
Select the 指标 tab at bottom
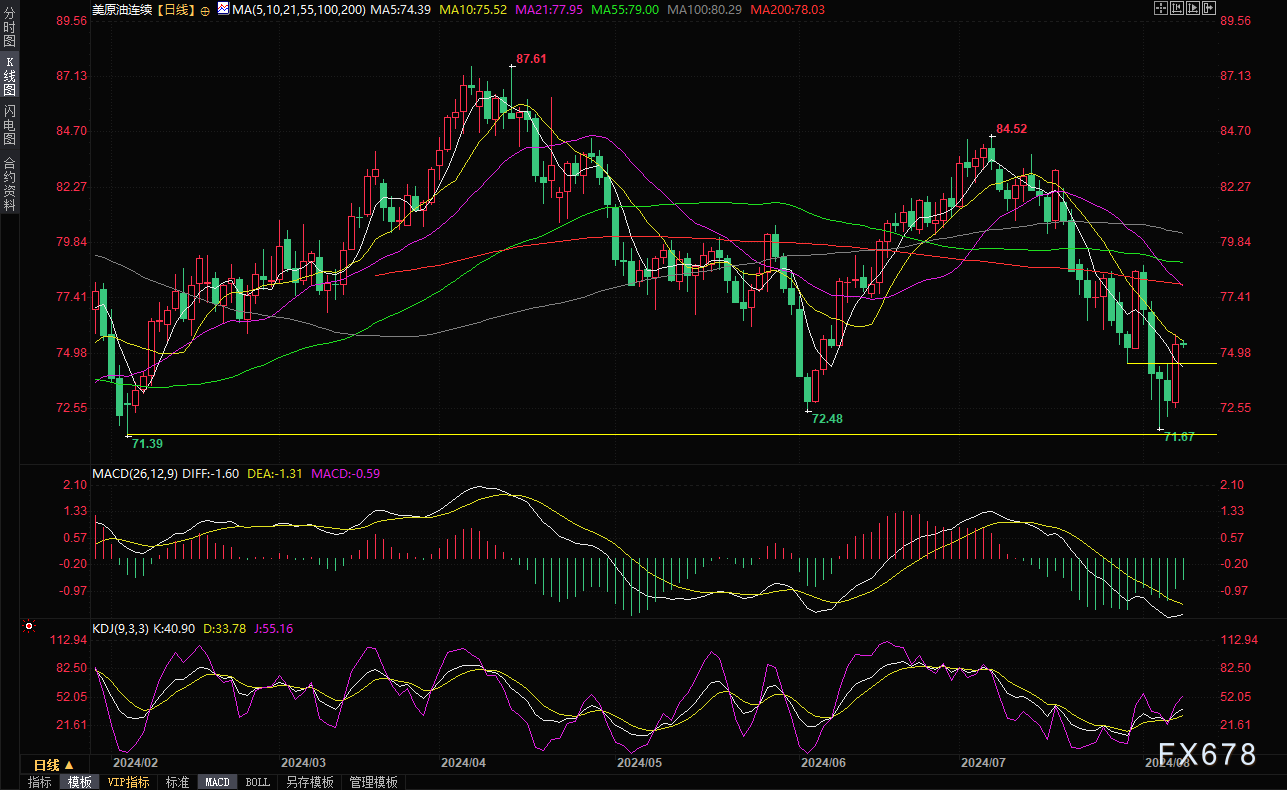pos(39,782)
